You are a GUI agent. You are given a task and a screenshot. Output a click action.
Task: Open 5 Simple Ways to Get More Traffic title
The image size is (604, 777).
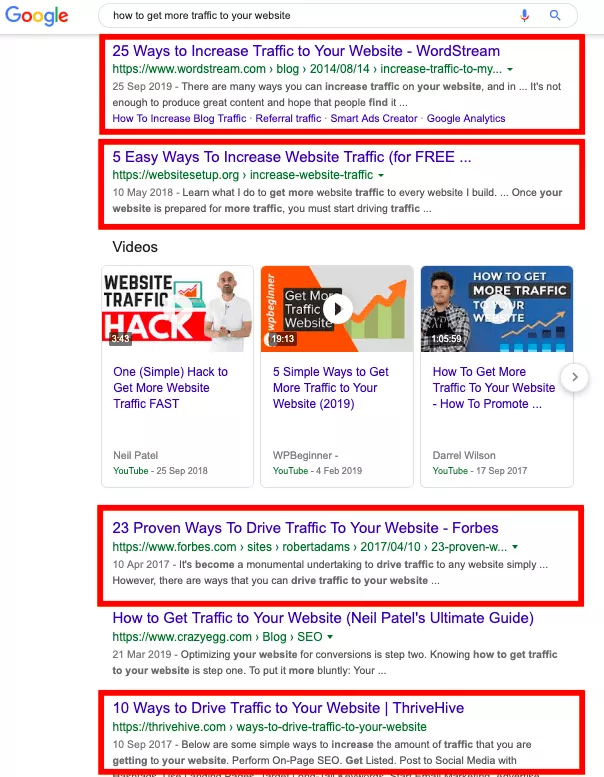[330, 388]
